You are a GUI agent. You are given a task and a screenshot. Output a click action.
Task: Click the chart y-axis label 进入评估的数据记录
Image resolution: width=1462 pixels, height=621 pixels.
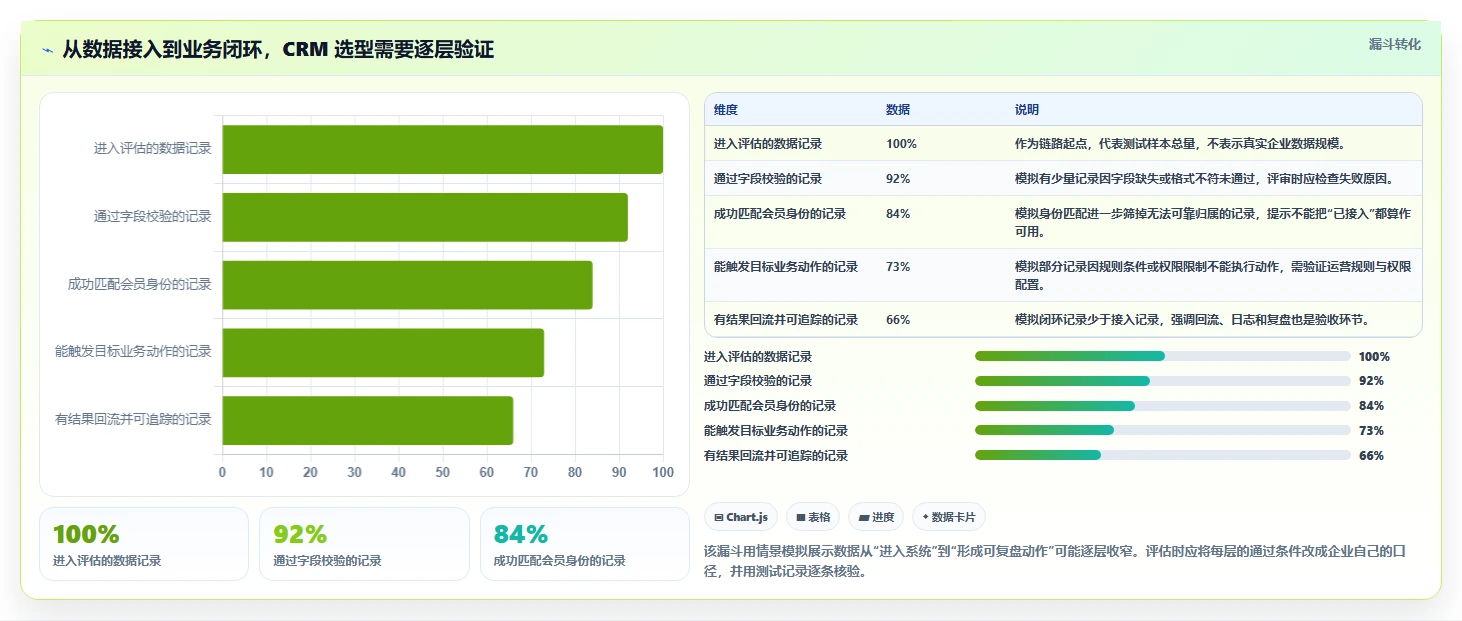coord(153,149)
